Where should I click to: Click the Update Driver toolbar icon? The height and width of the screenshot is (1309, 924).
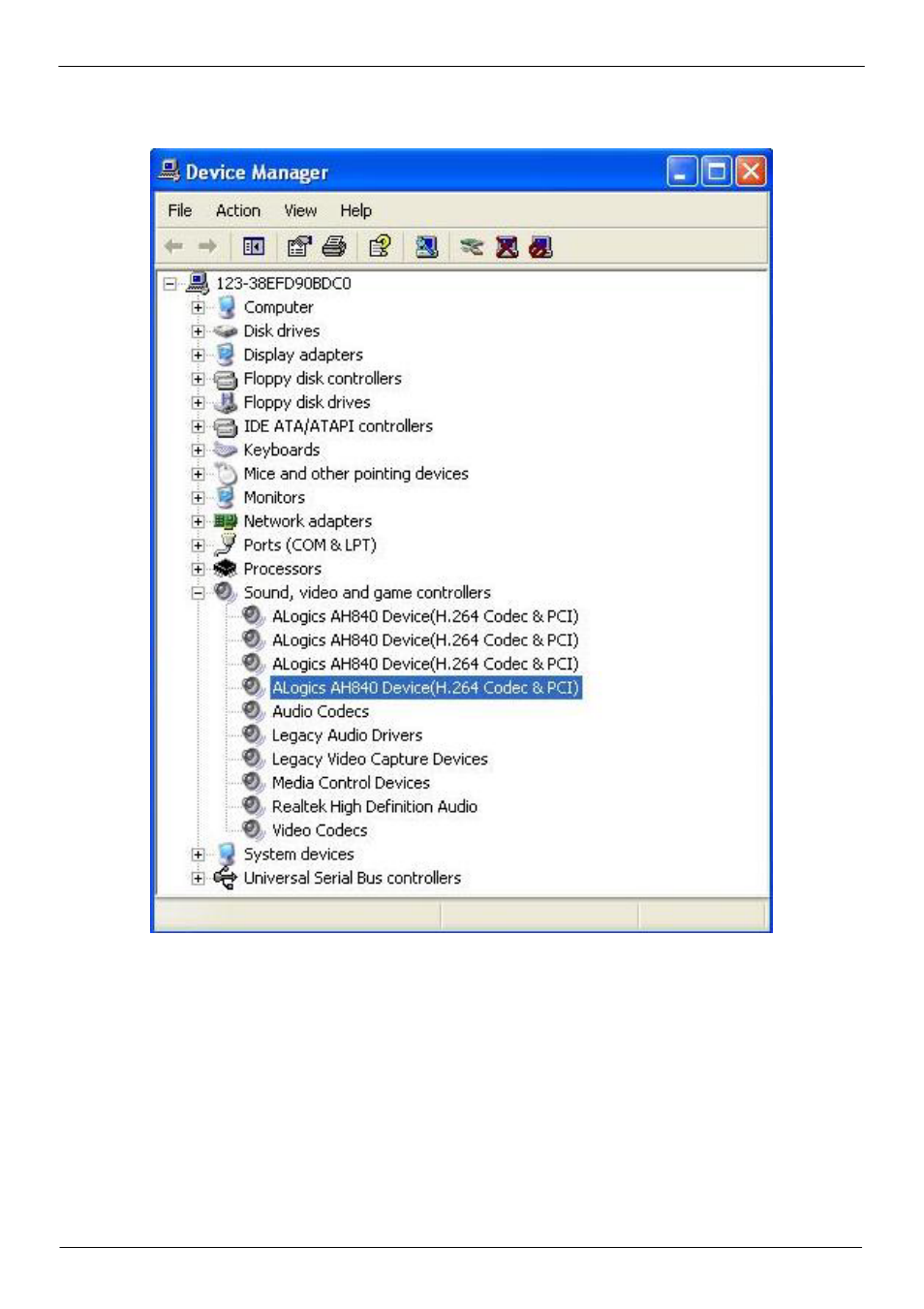(x=472, y=247)
